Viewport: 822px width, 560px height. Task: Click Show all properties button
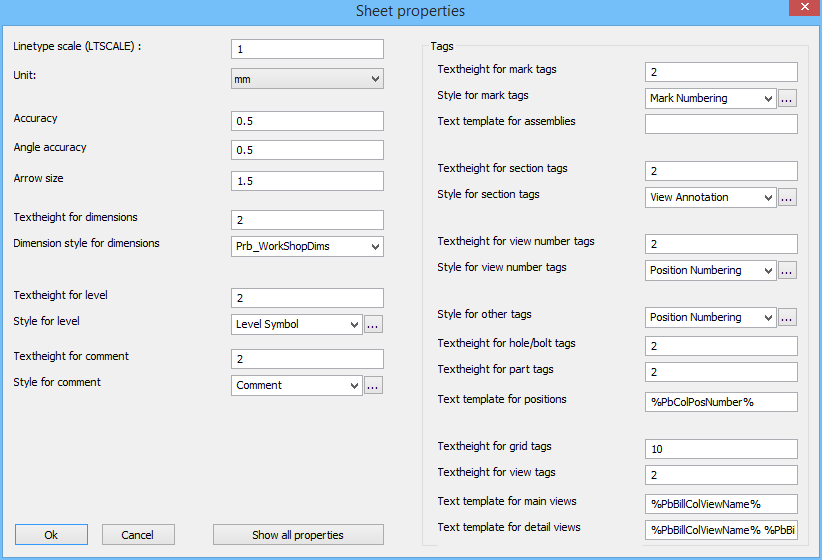[x=298, y=535]
